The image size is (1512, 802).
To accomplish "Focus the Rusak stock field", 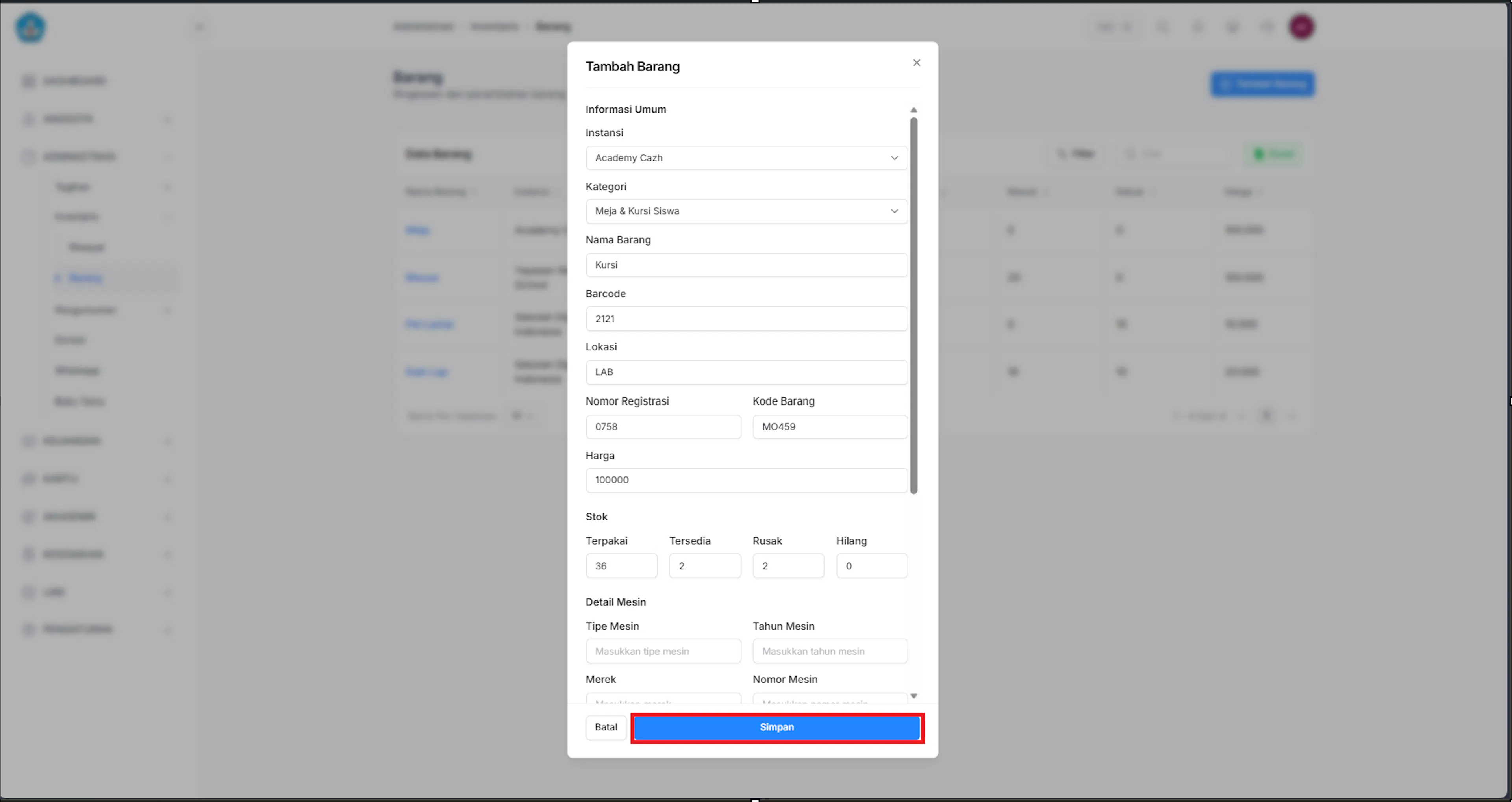I will pos(788,566).
